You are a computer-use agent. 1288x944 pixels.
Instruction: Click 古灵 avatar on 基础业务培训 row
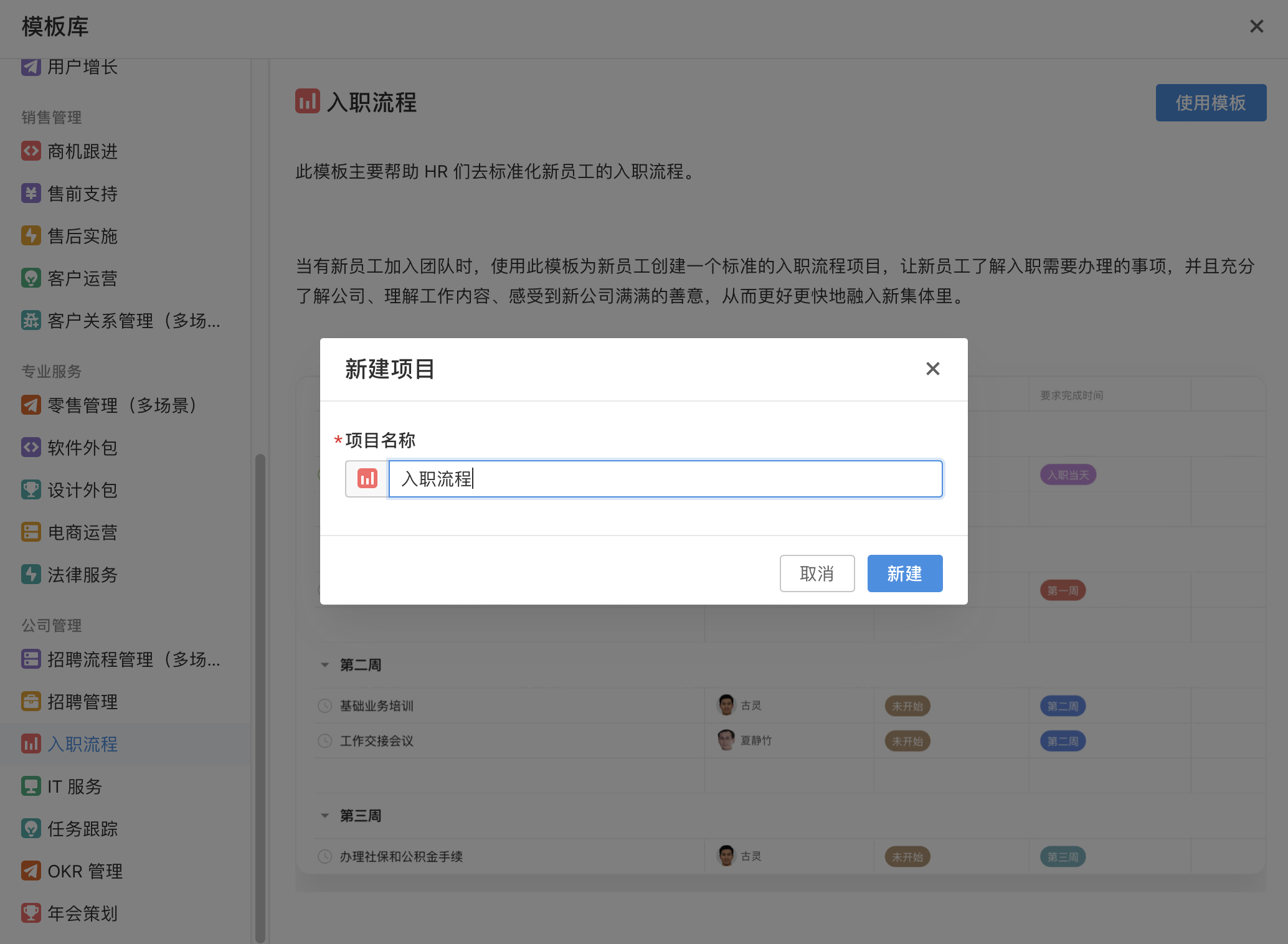(x=726, y=705)
